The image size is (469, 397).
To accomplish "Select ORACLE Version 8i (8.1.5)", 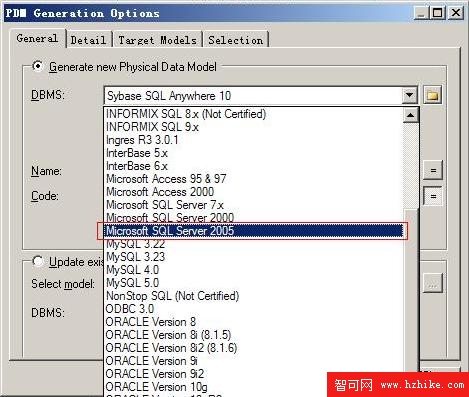I will point(253,335).
